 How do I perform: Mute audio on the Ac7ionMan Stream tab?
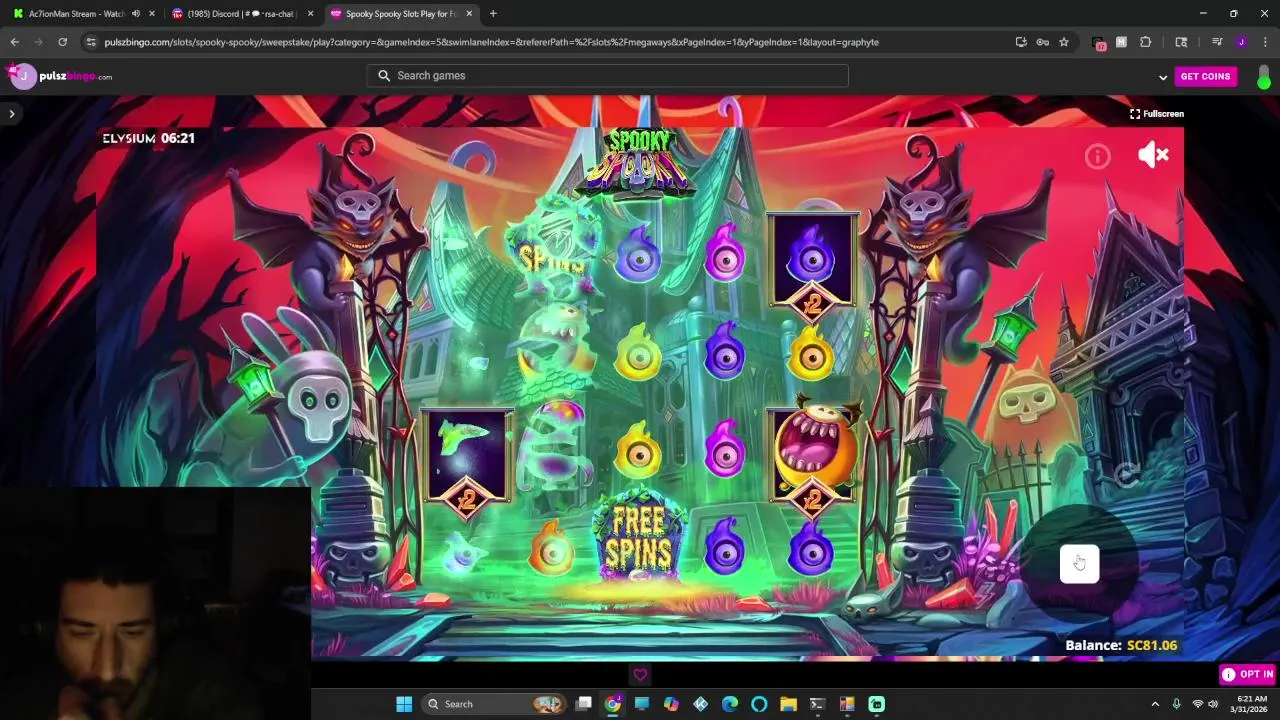click(136, 14)
